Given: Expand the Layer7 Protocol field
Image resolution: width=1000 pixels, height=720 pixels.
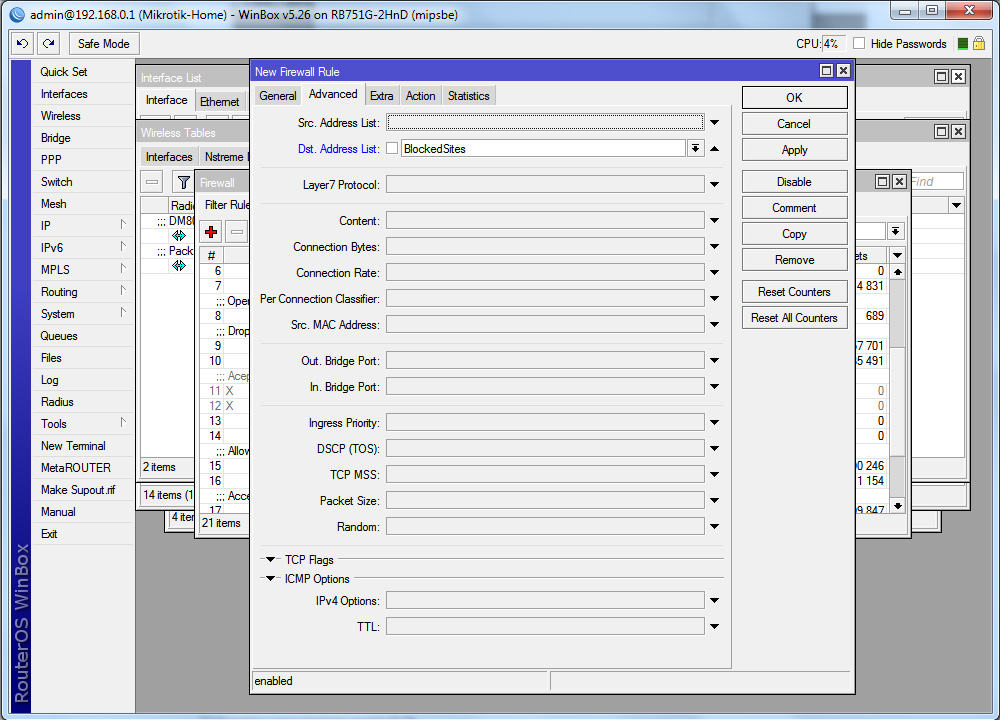Looking at the screenshot, I should (x=715, y=184).
